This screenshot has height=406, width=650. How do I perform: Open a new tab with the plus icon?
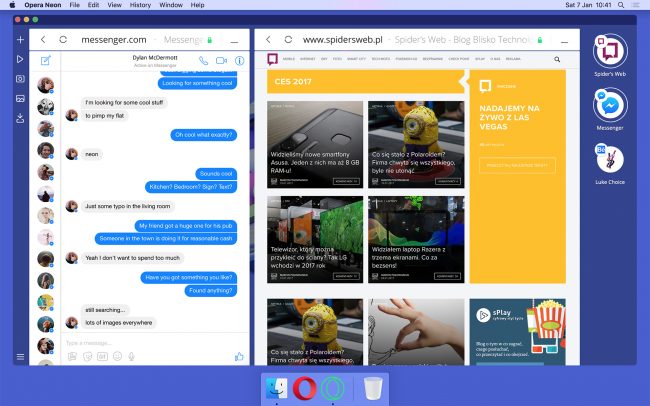coord(20,40)
